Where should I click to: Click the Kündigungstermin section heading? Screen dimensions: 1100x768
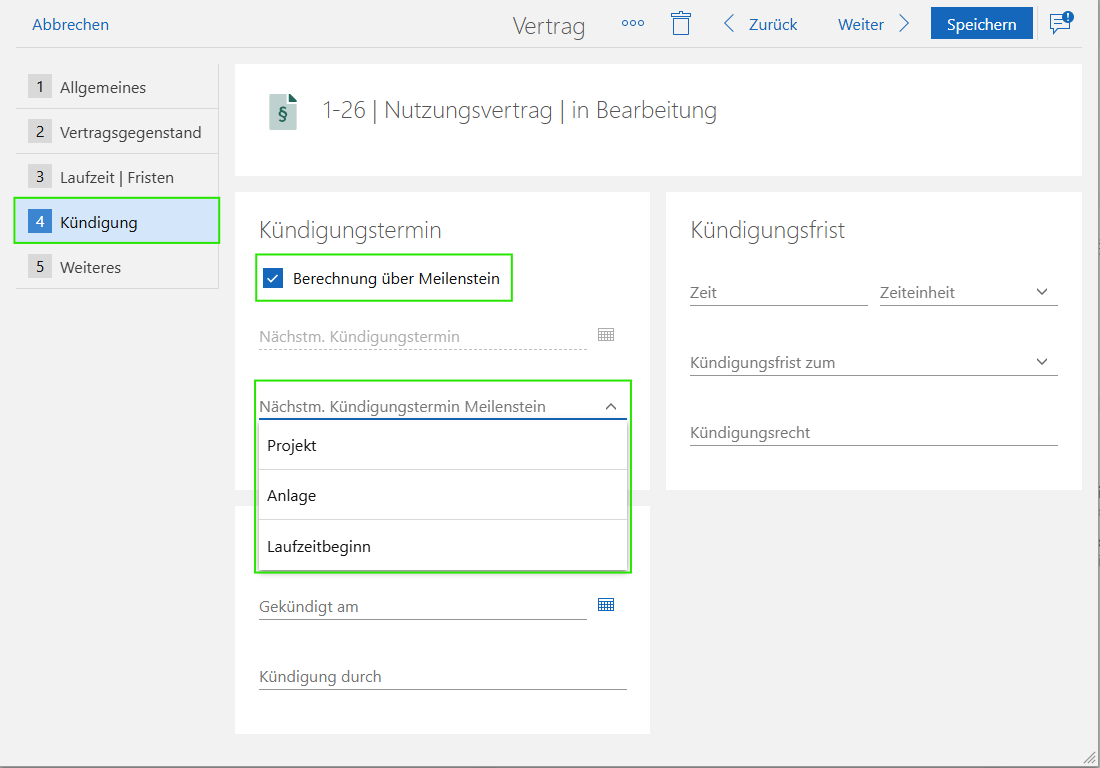350,230
